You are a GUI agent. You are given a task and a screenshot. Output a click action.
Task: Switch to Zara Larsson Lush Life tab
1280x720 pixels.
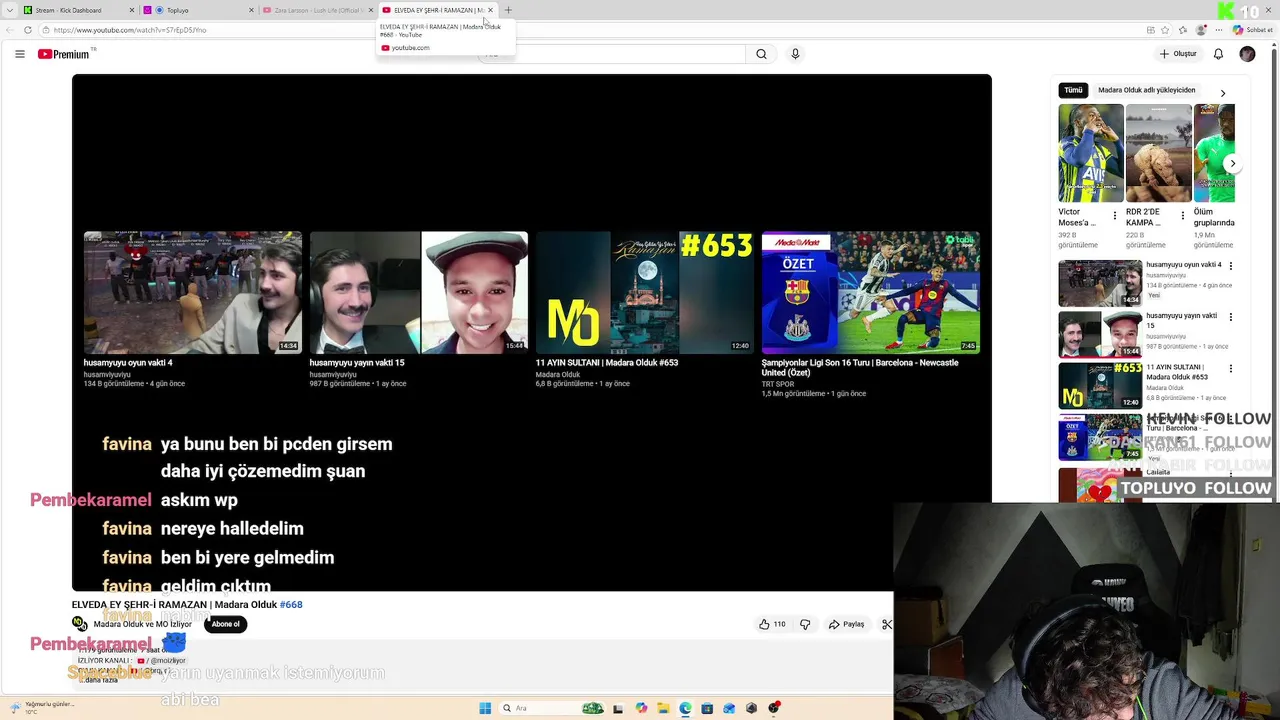click(317, 10)
